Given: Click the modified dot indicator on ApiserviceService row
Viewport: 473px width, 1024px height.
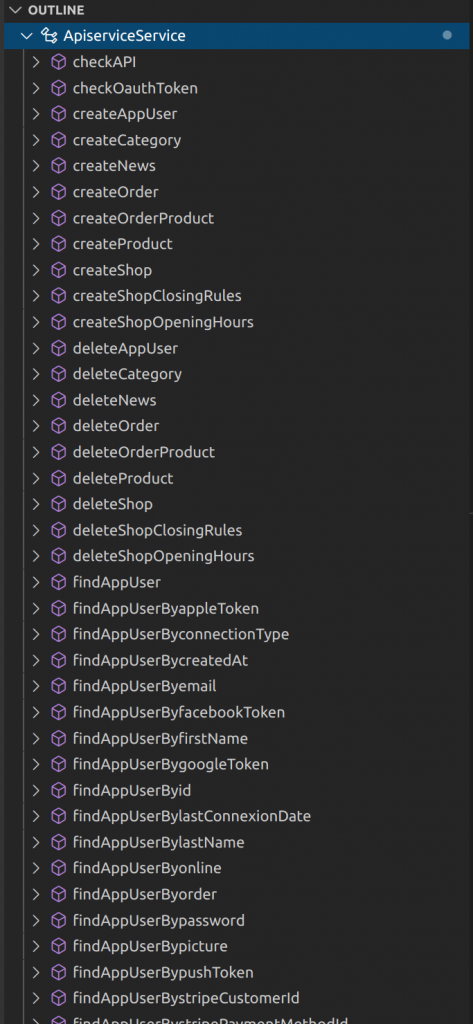Looking at the screenshot, I should 447,35.
